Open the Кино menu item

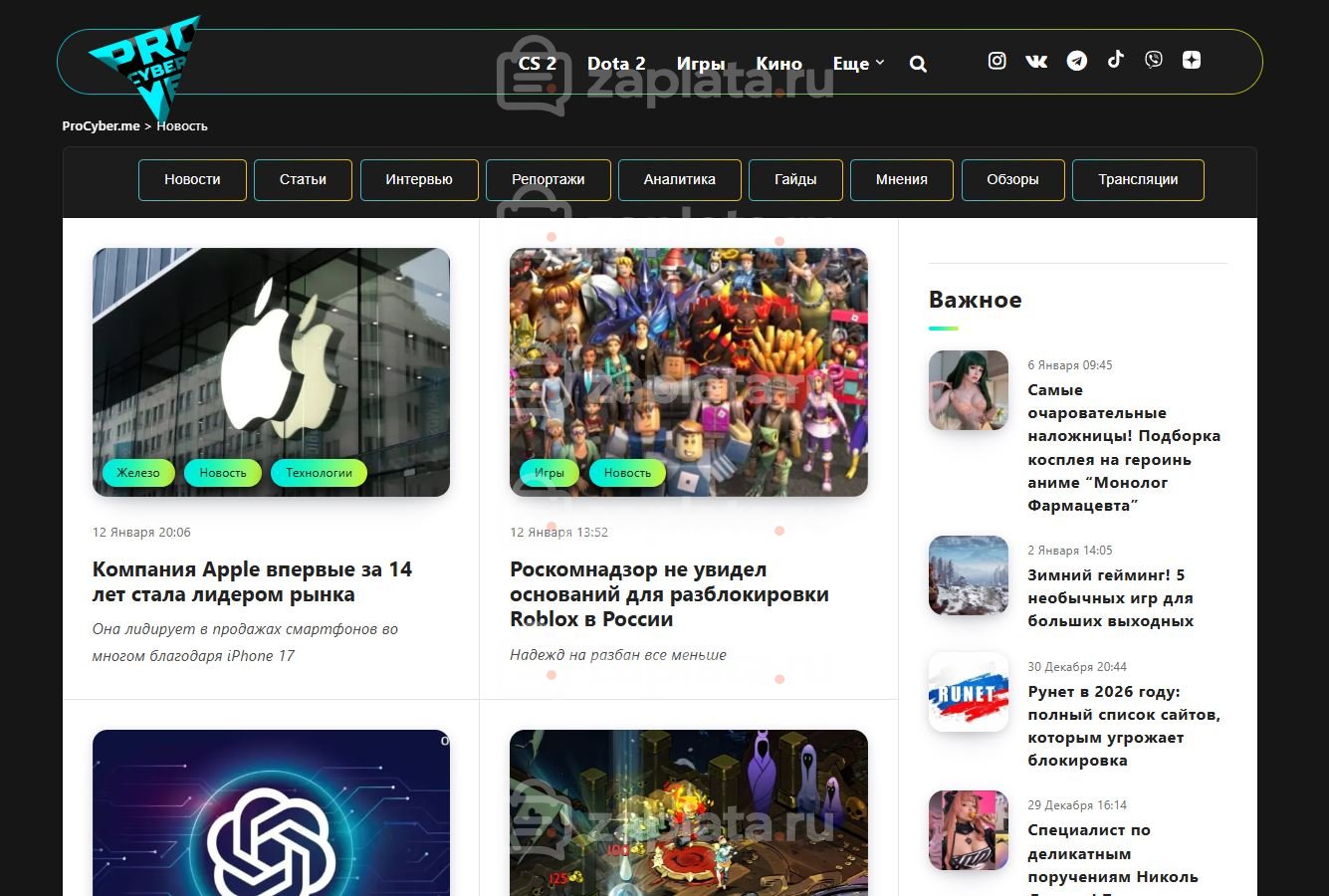pos(778,63)
